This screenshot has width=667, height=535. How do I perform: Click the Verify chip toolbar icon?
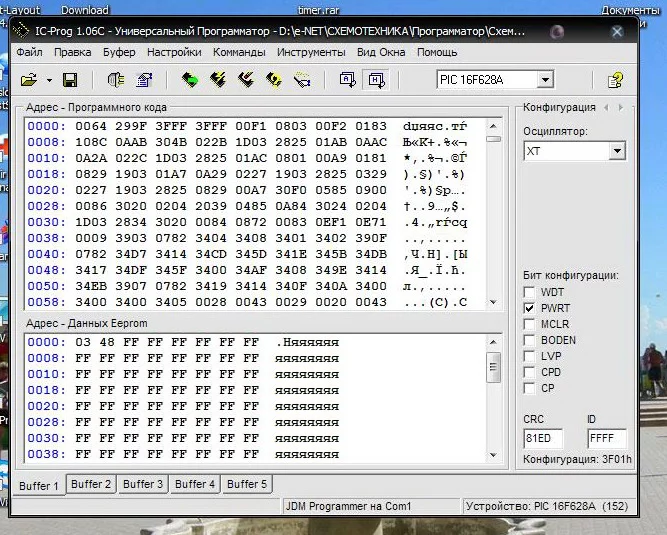pyautogui.click(x=273, y=80)
